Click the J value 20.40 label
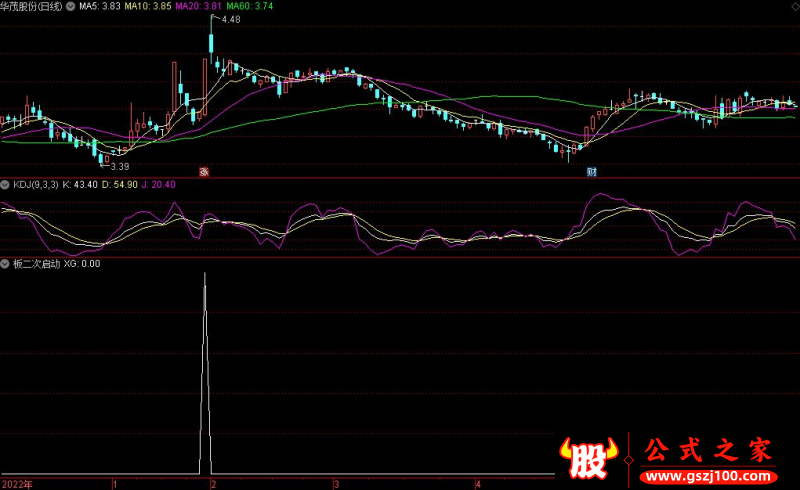 click(157, 186)
